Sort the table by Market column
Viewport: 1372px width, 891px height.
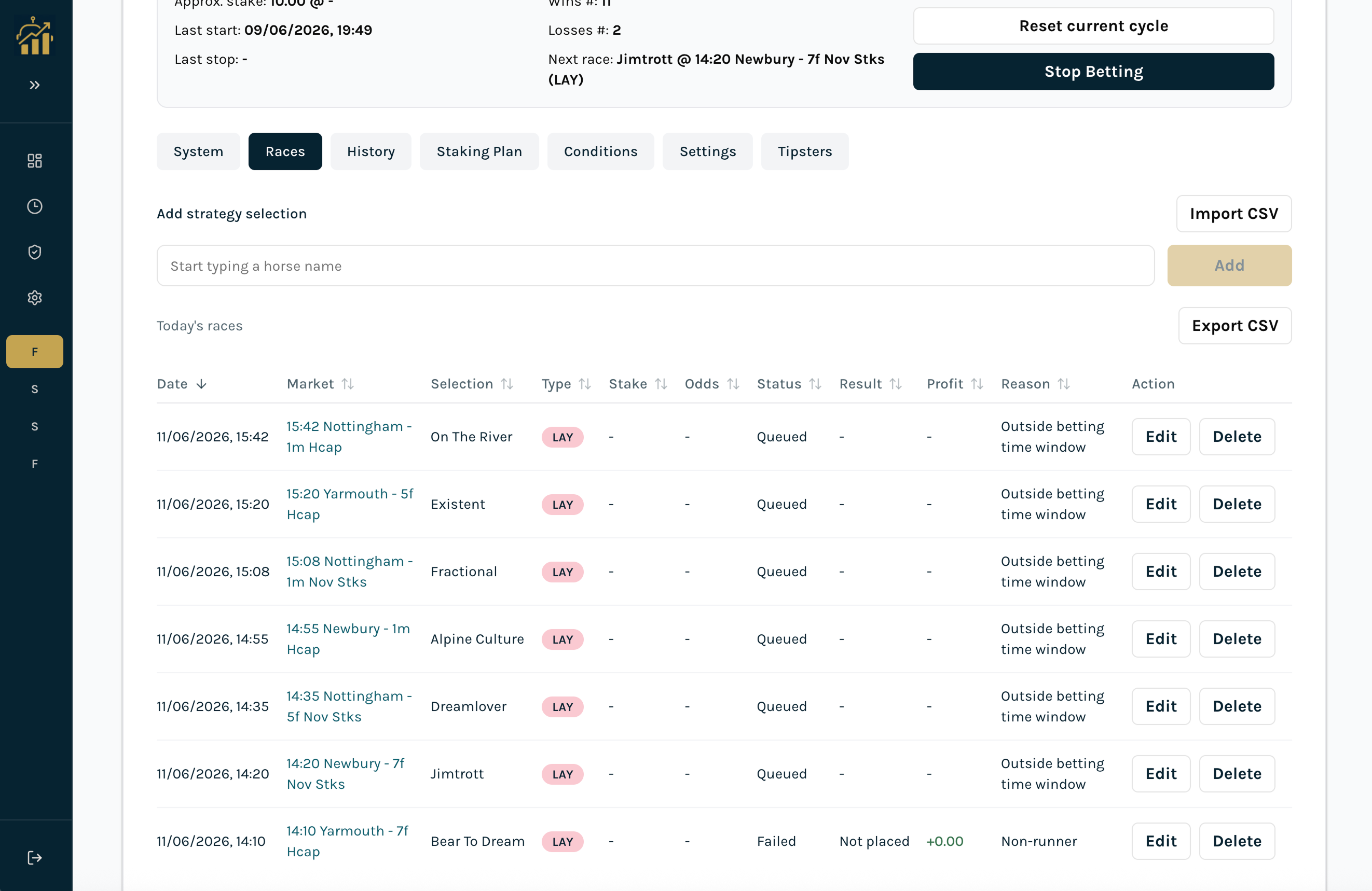(321, 384)
